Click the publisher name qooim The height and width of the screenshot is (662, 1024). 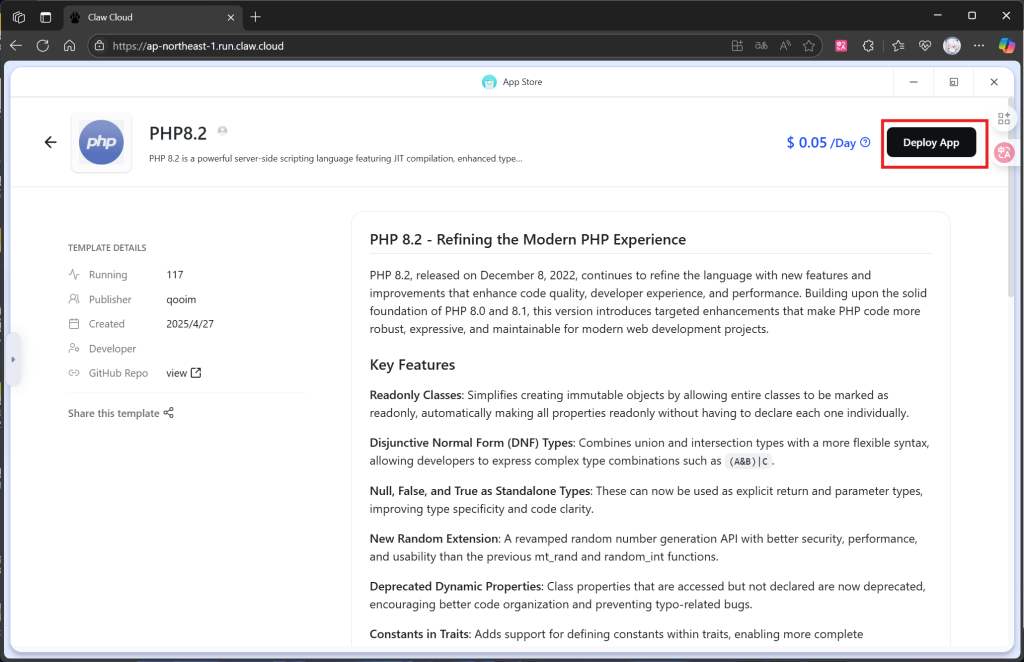coord(181,299)
